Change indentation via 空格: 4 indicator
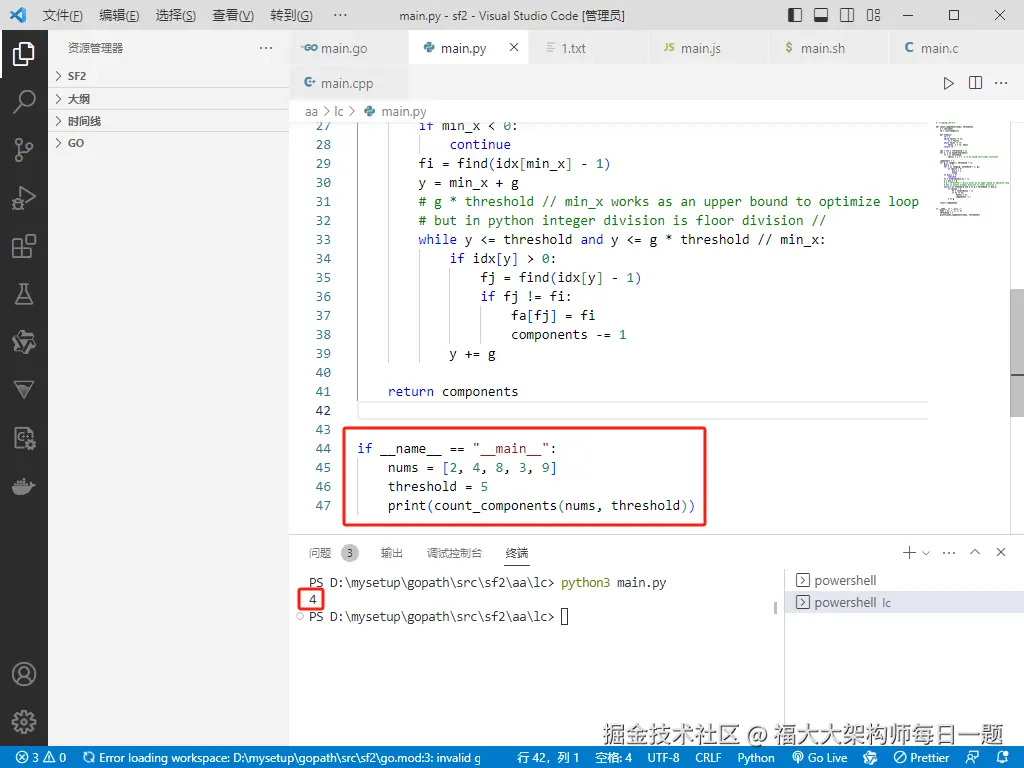1024x768 pixels. click(x=613, y=758)
